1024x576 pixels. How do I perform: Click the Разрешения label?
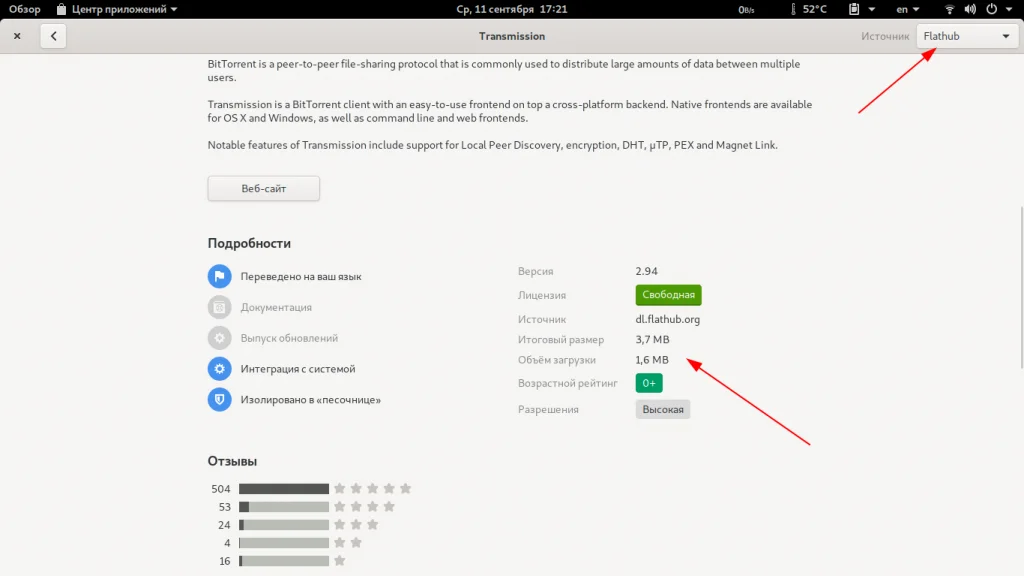point(548,409)
